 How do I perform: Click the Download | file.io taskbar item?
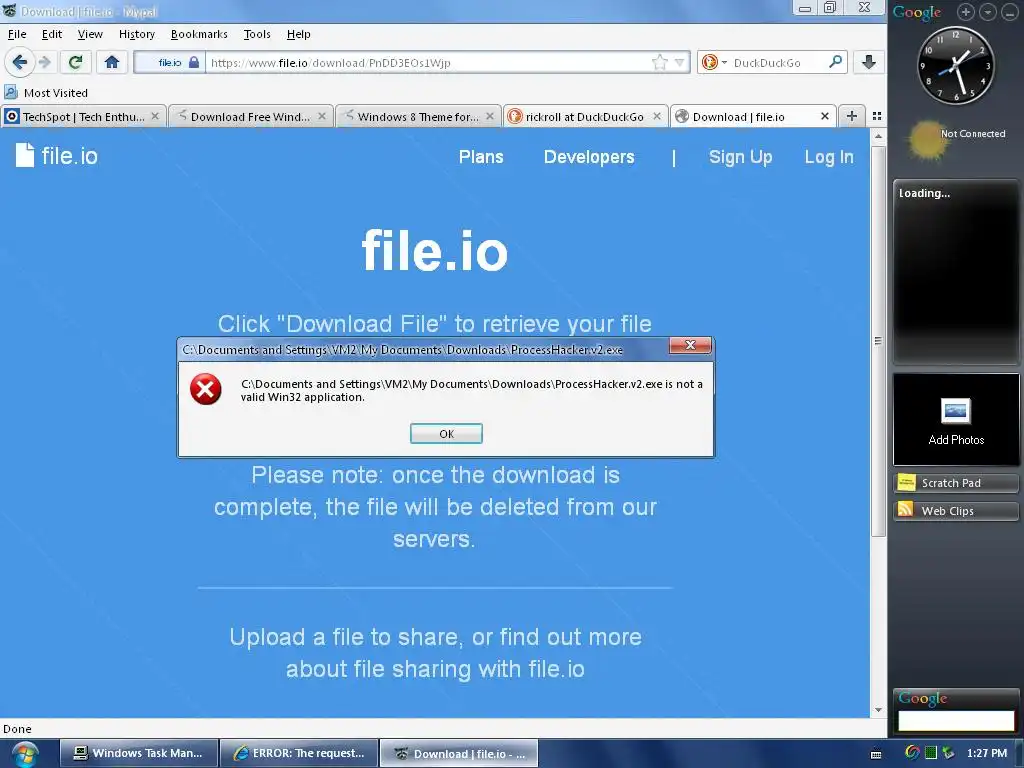[x=459, y=753]
